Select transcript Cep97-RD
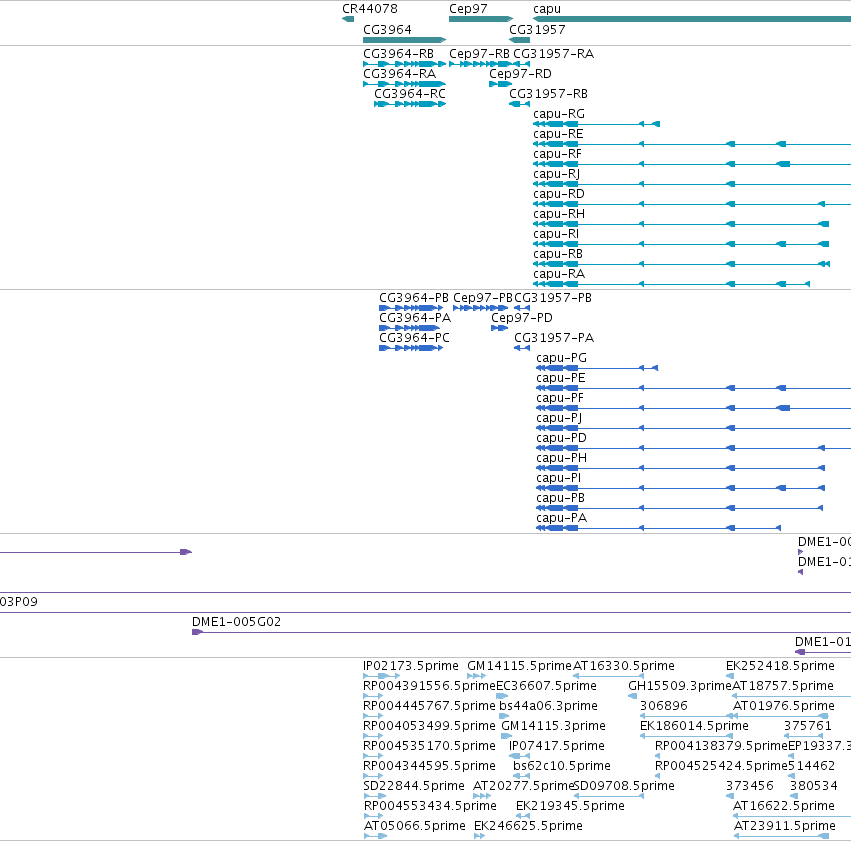 point(500,84)
